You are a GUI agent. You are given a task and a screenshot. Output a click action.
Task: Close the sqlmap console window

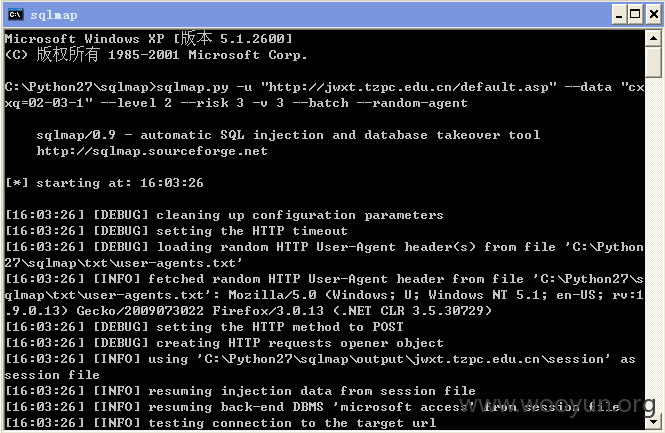654,15
